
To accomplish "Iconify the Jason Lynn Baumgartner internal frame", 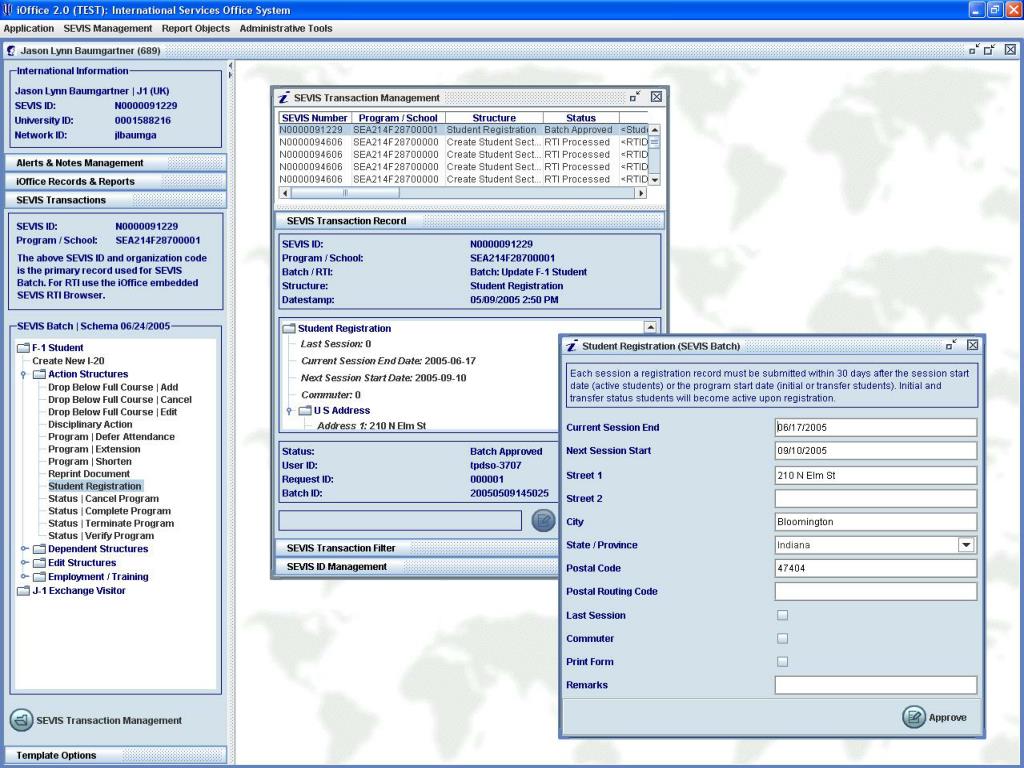I will (974, 50).
